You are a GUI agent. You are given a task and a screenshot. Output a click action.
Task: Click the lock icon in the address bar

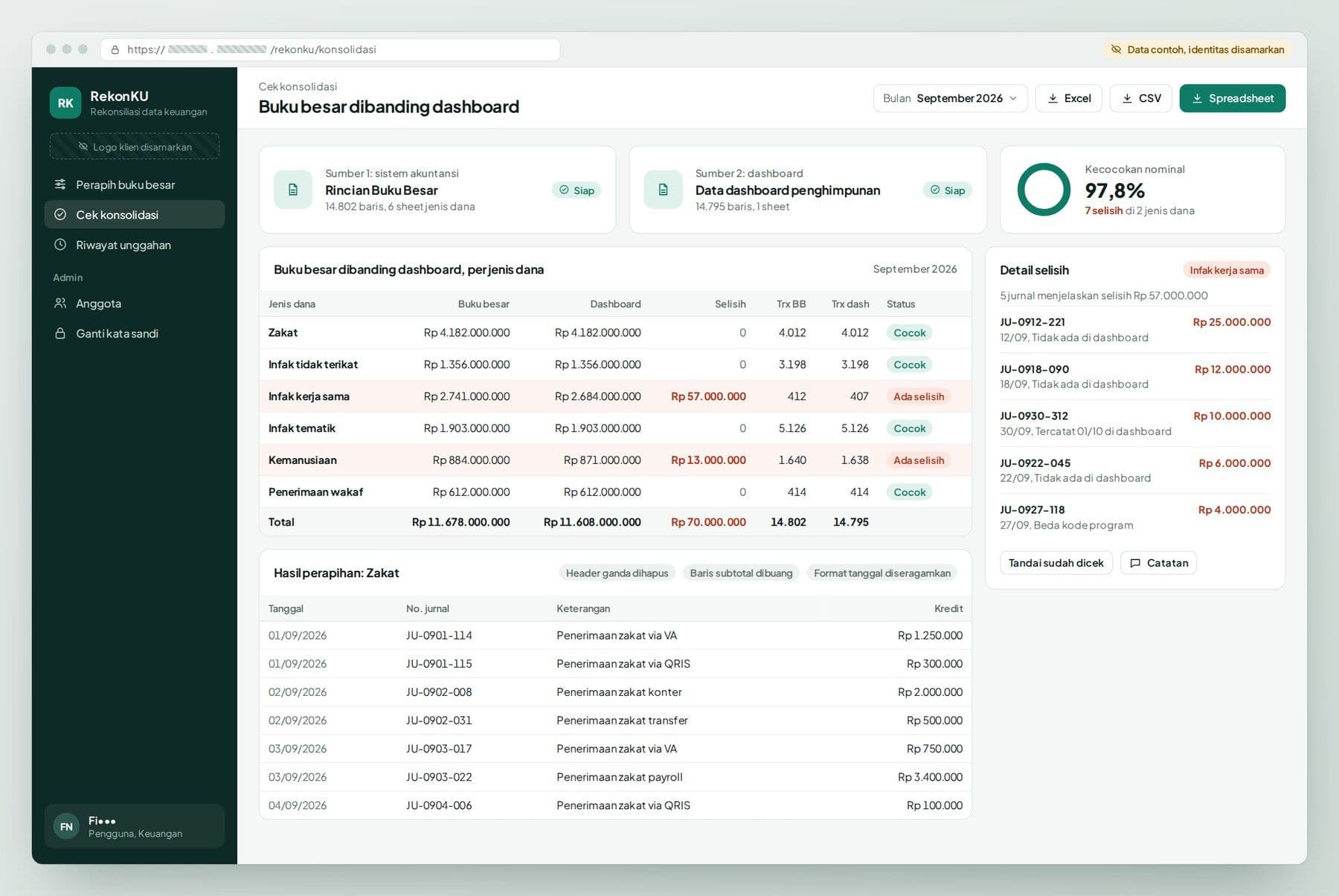pos(115,50)
